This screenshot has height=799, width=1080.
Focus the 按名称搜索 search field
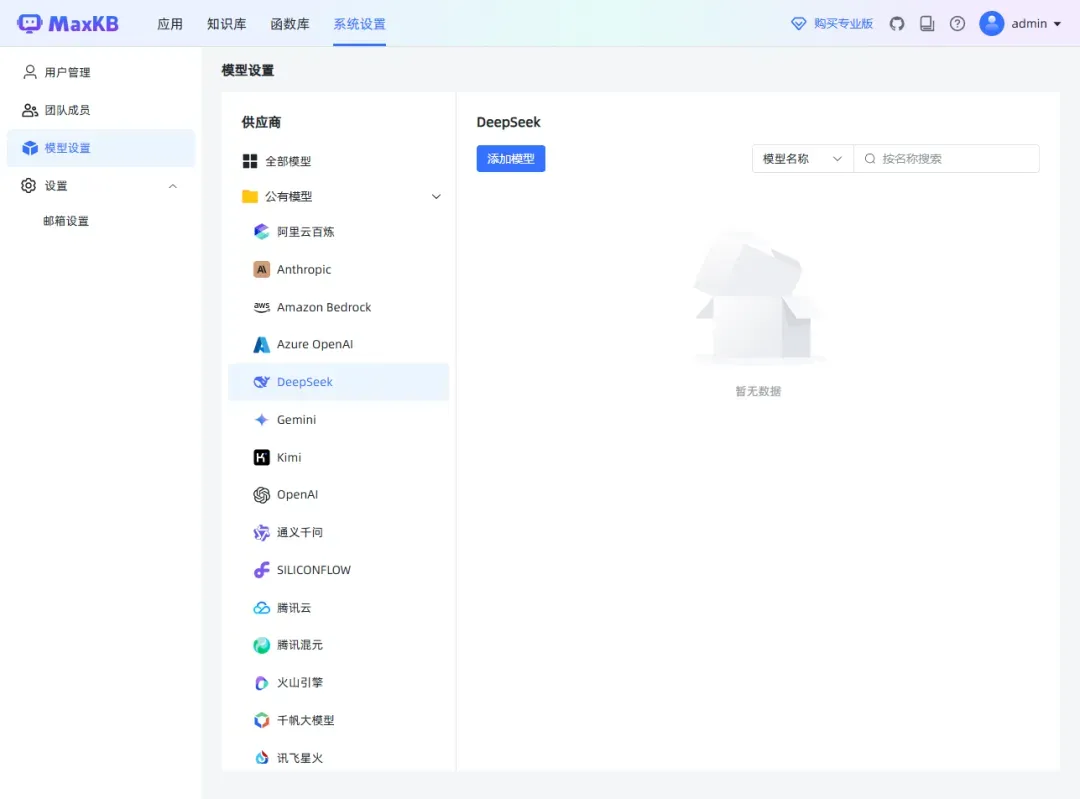point(955,159)
